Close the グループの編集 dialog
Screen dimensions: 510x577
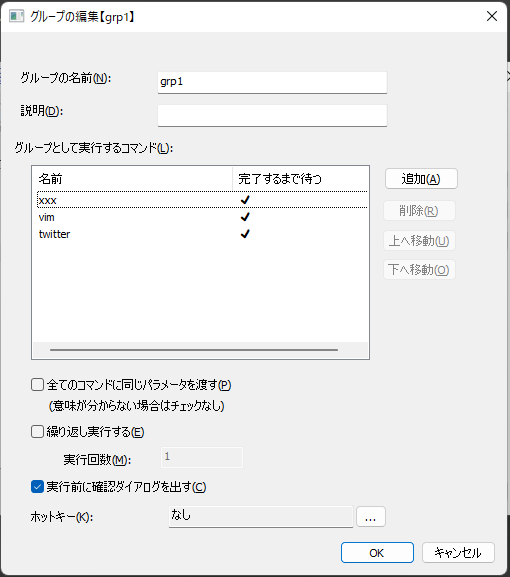tap(492, 16)
